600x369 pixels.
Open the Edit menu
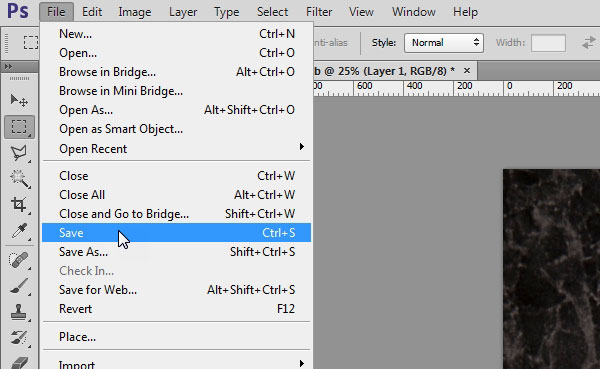pos(92,12)
